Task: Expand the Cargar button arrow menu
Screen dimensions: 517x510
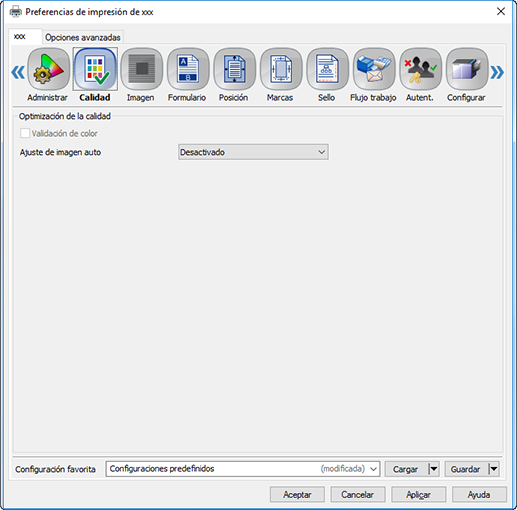Action: pos(433,469)
